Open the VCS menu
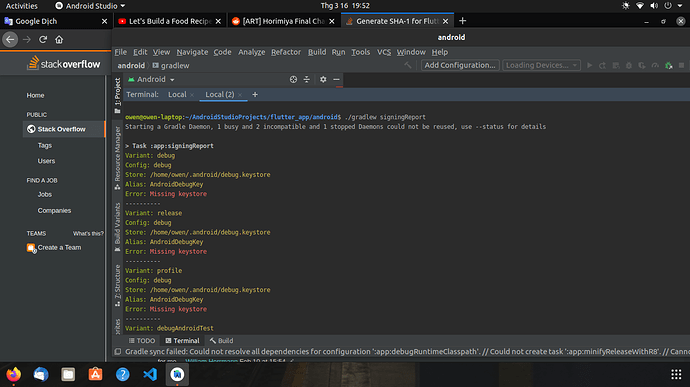Viewport: 690px width, 387px height. pos(384,52)
